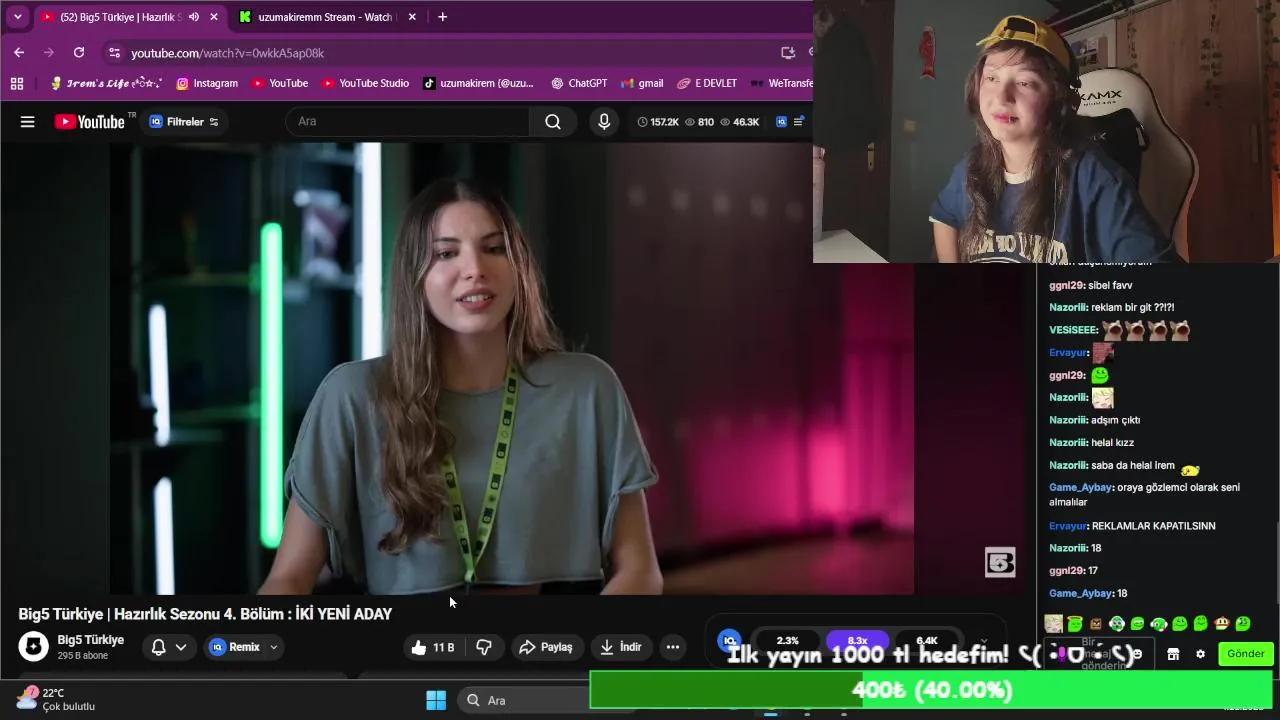Go back in browser history

click(19, 52)
